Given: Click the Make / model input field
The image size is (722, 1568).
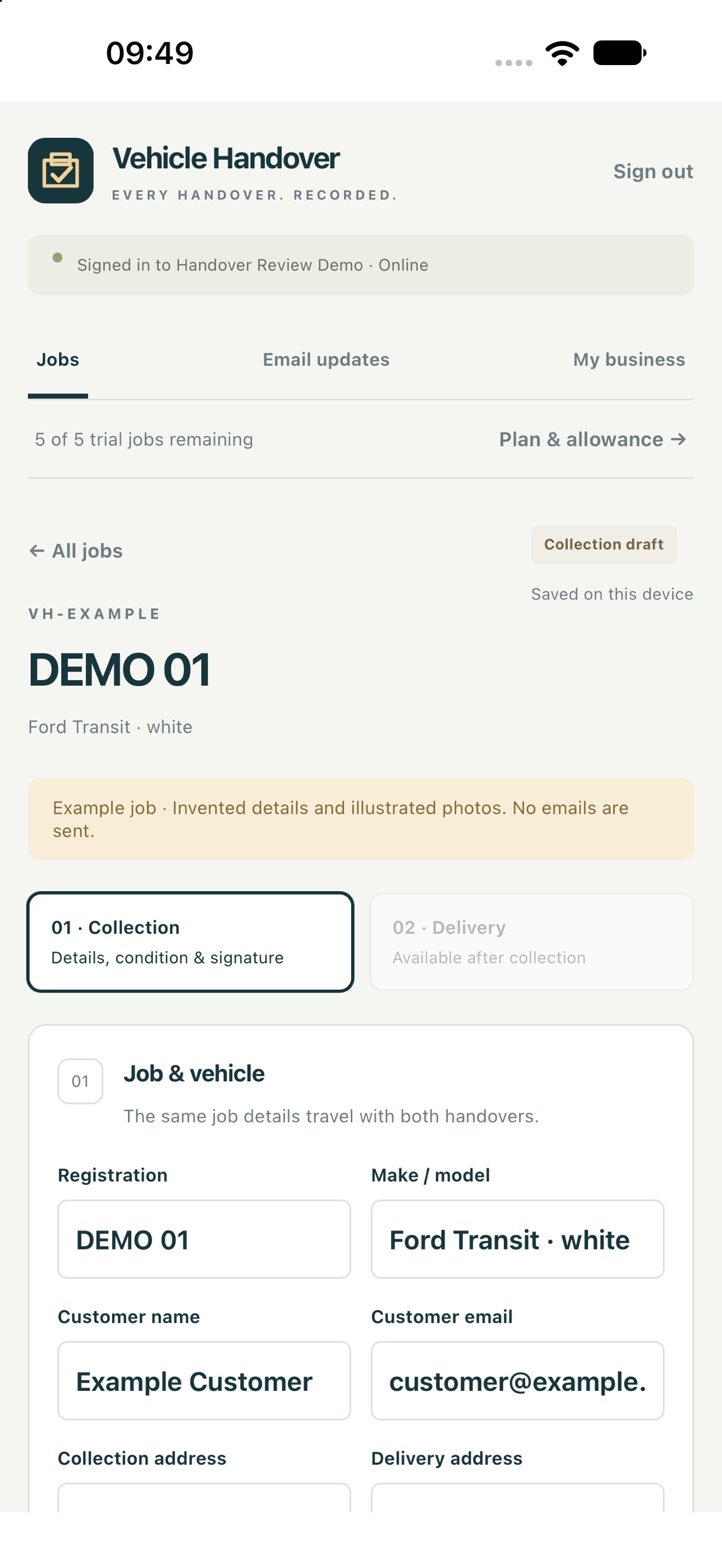Looking at the screenshot, I should pos(517,1239).
